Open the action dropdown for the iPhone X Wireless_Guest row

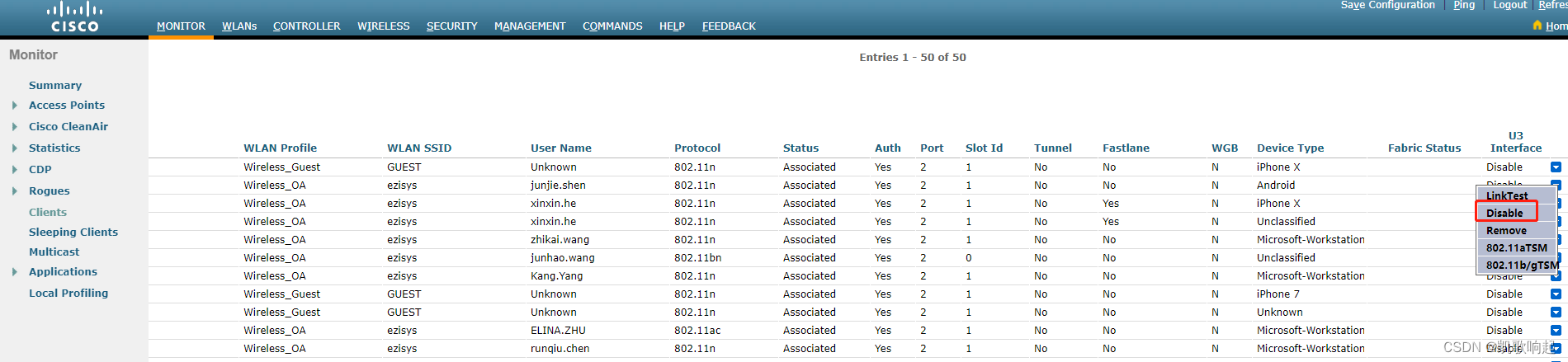1556,167
